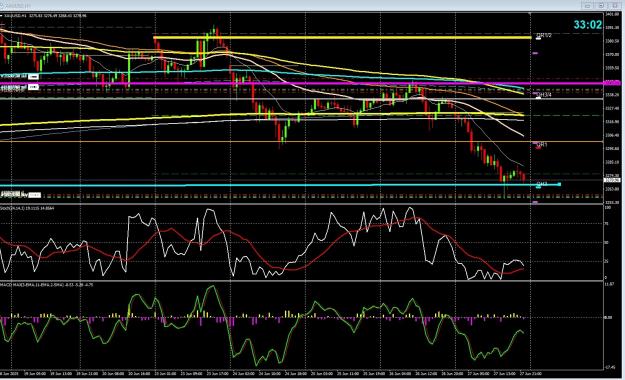Image resolution: width=625 pixels, height=380 pixels.
Task: Select the magenta horizontal level line
Action: [303, 84]
